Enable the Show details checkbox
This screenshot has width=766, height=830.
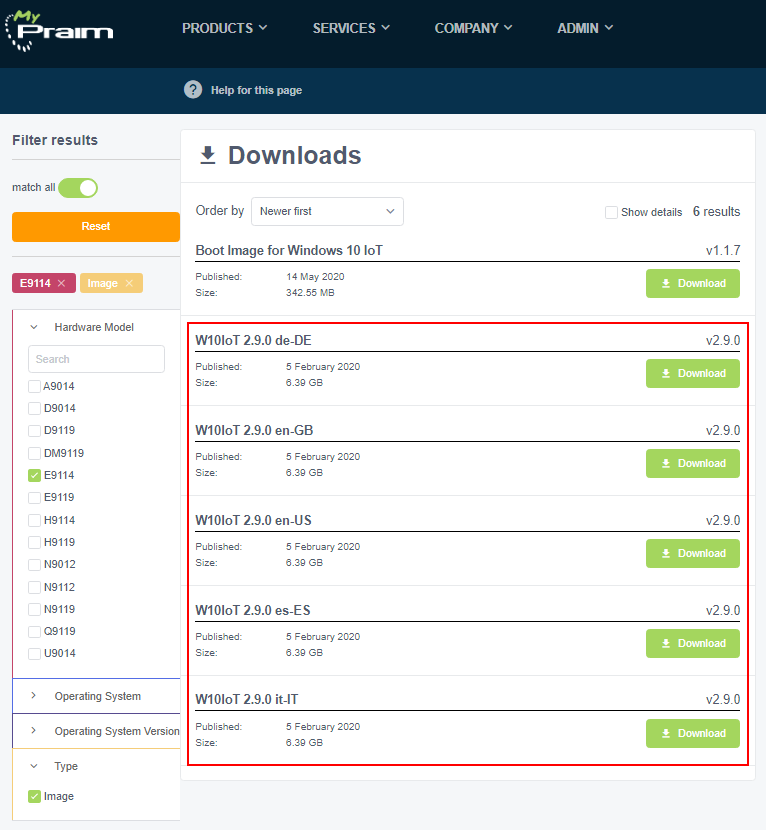click(x=611, y=212)
